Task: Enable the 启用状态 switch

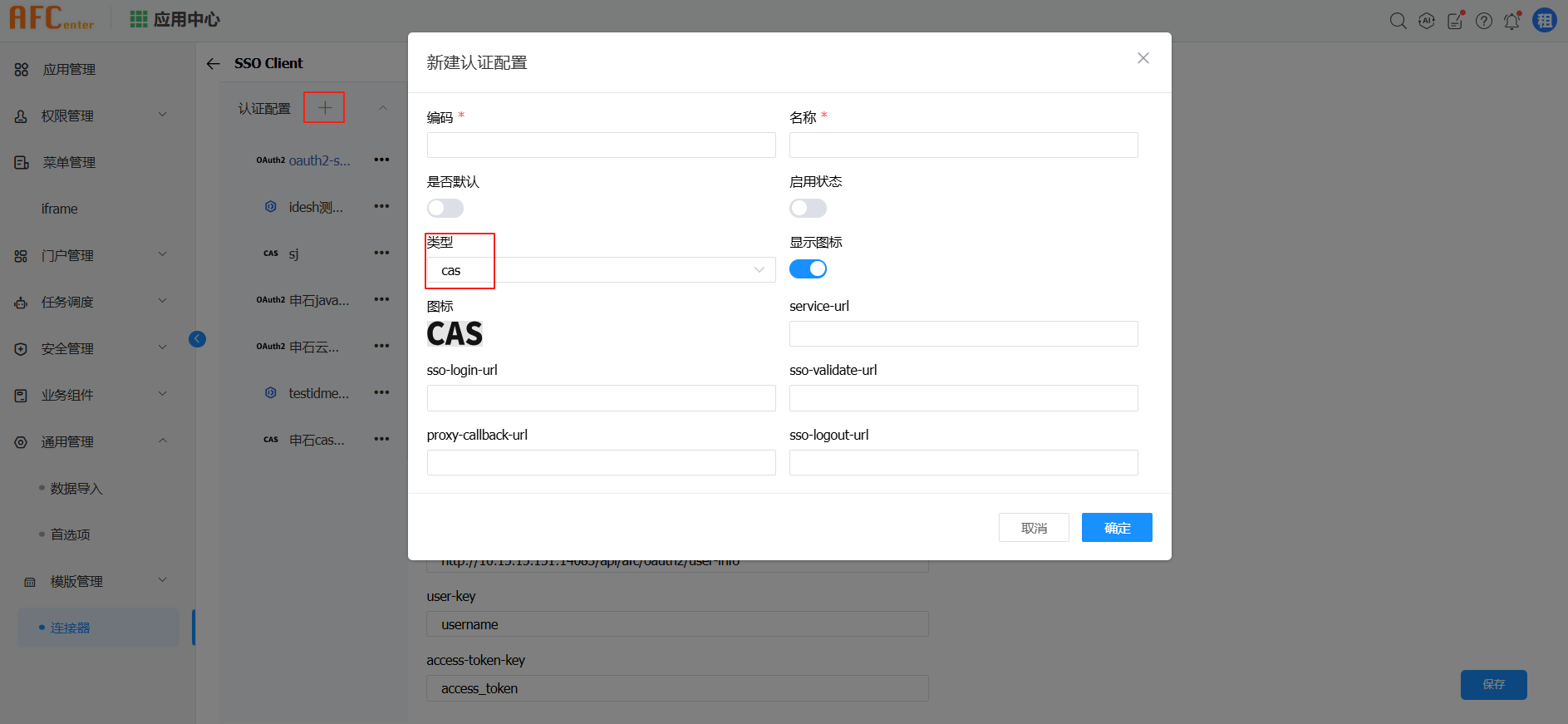Action: [x=807, y=208]
